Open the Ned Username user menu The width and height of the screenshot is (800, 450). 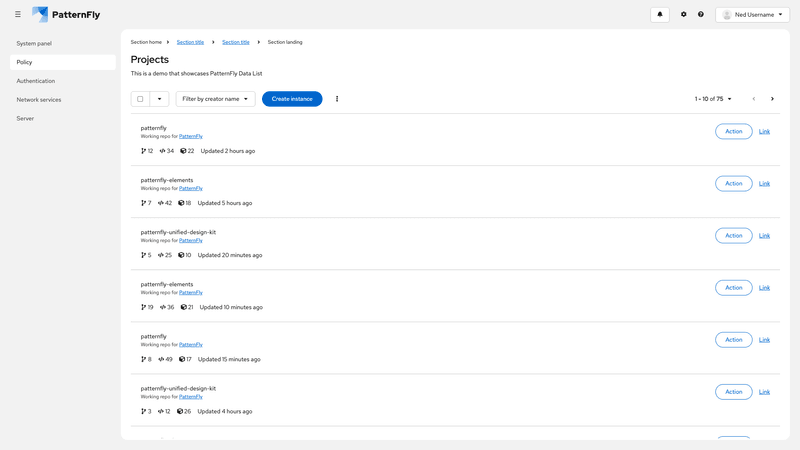(x=752, y=15)
